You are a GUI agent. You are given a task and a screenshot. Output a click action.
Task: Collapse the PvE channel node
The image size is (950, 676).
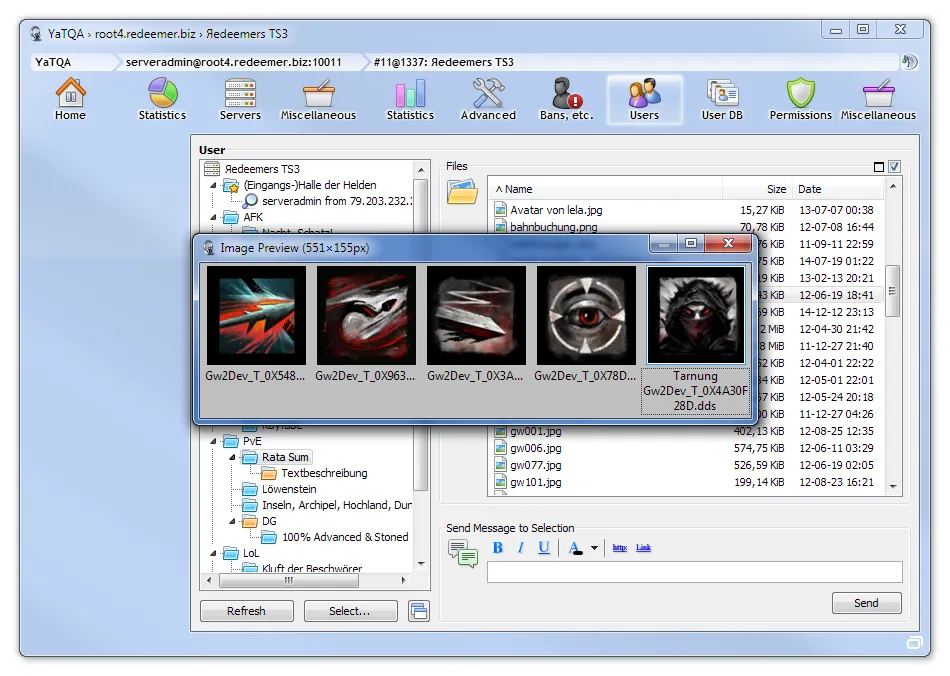(x=213, y=441)
